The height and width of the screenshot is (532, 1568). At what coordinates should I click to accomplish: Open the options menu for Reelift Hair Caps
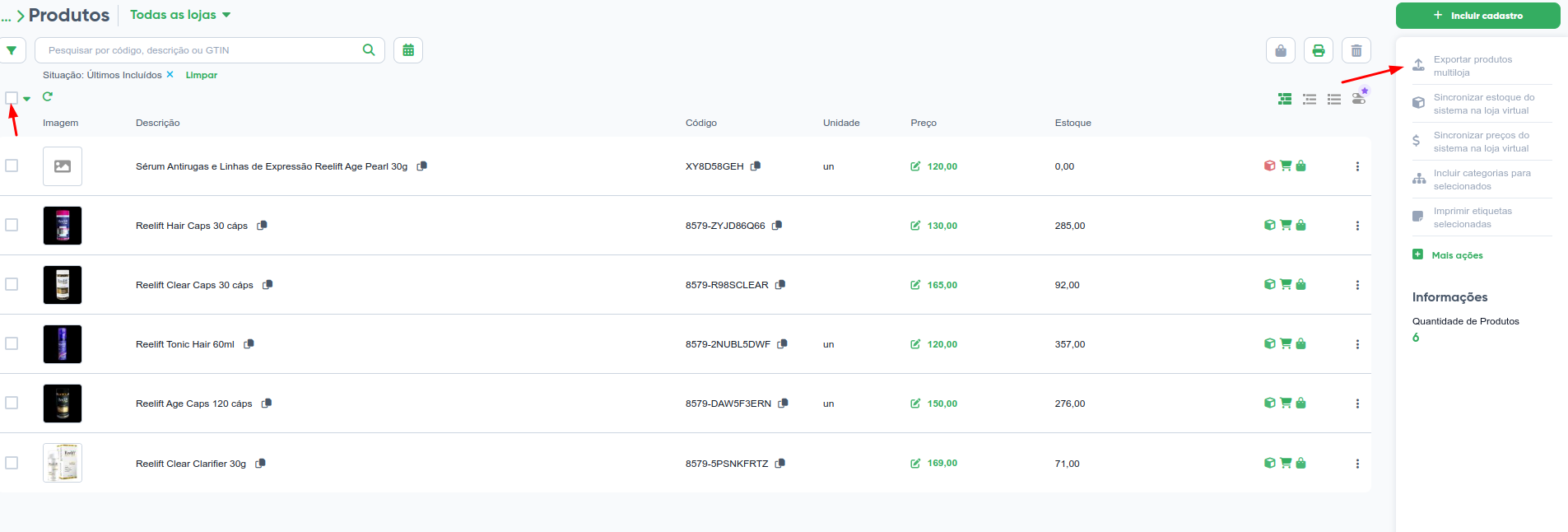click(x=1357, y=226)
